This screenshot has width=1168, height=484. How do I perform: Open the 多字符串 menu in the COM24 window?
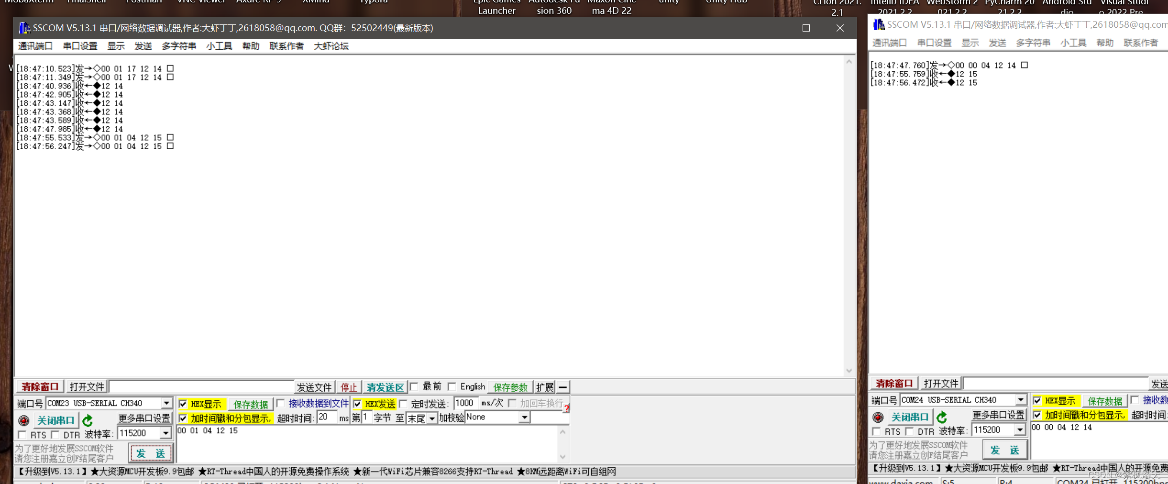coord(1033,43)
